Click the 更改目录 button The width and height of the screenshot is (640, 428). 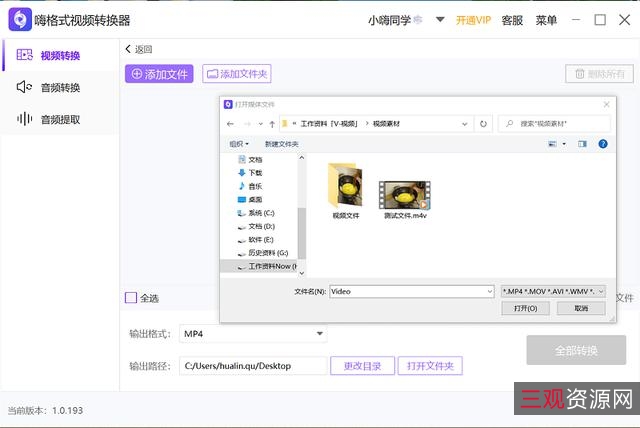point(362,366)
